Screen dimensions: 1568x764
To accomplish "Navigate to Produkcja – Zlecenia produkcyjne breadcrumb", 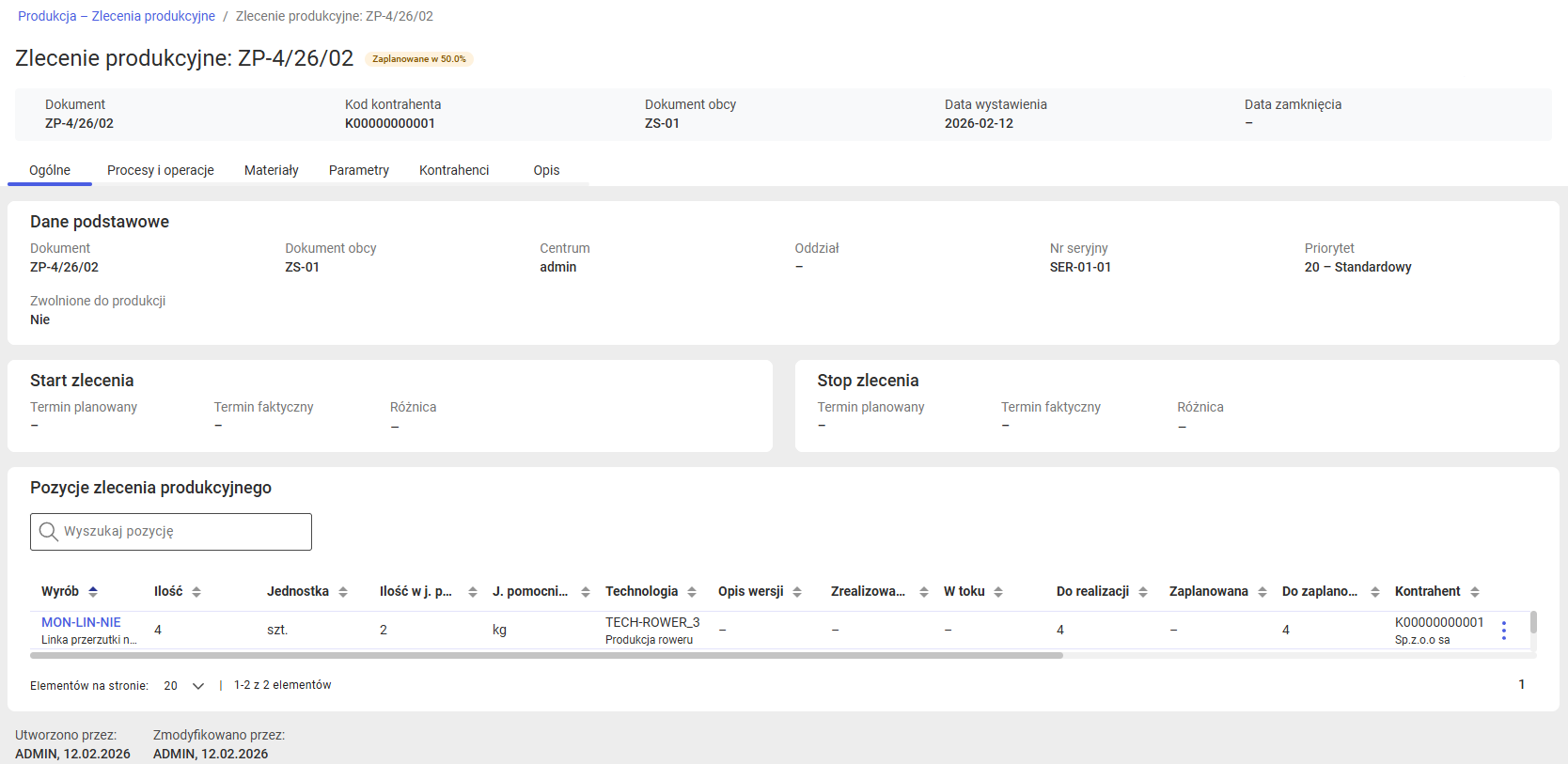I will (x=117, y=16).
